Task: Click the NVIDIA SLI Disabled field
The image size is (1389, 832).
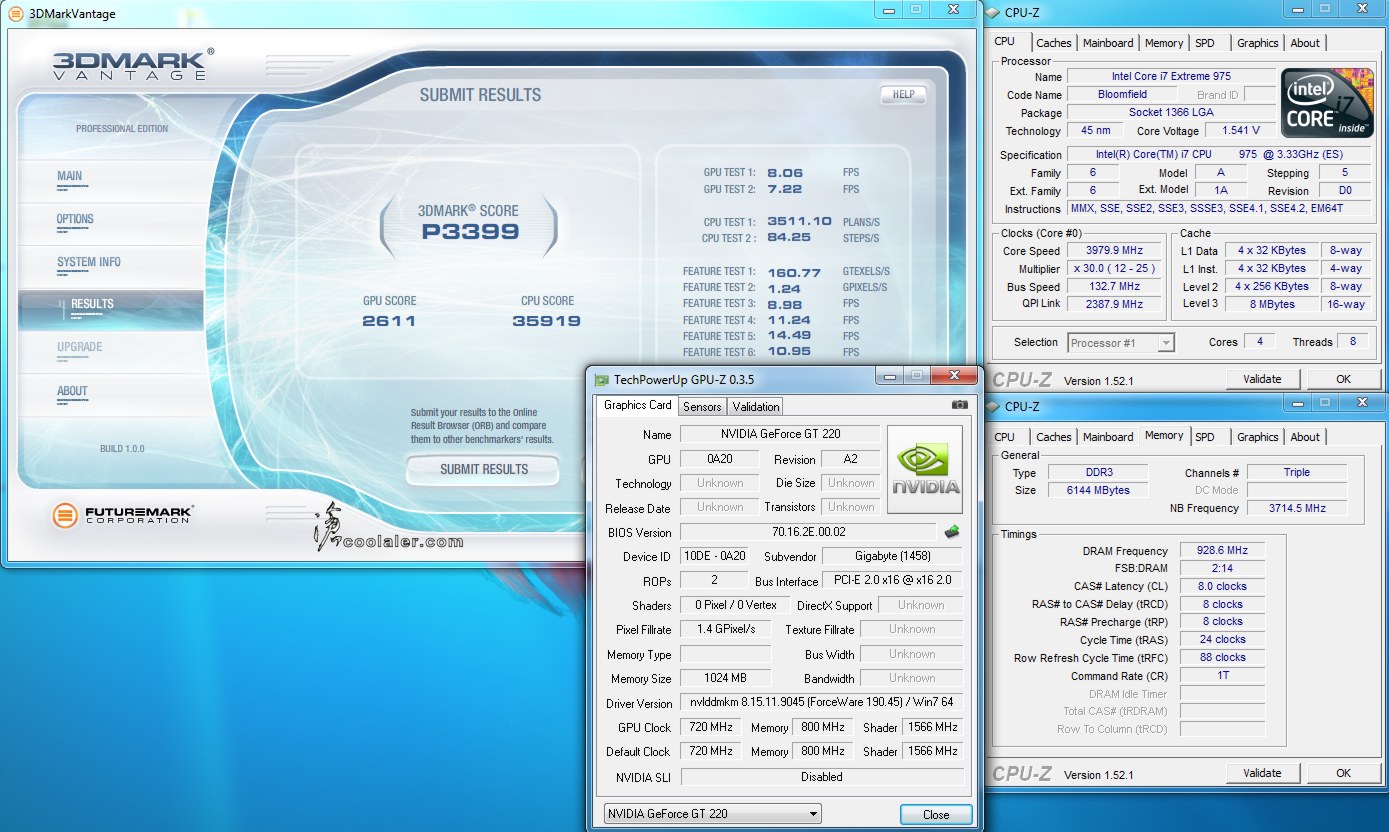Action: tap(822, 776)
